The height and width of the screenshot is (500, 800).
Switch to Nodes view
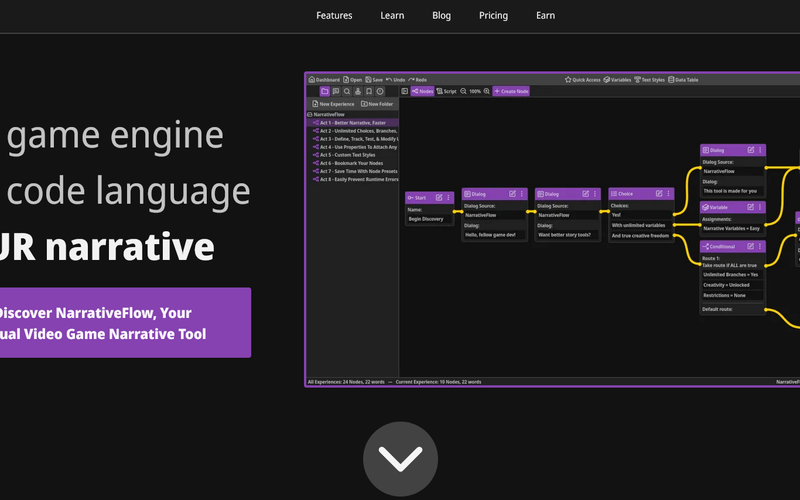click(422, 91)
